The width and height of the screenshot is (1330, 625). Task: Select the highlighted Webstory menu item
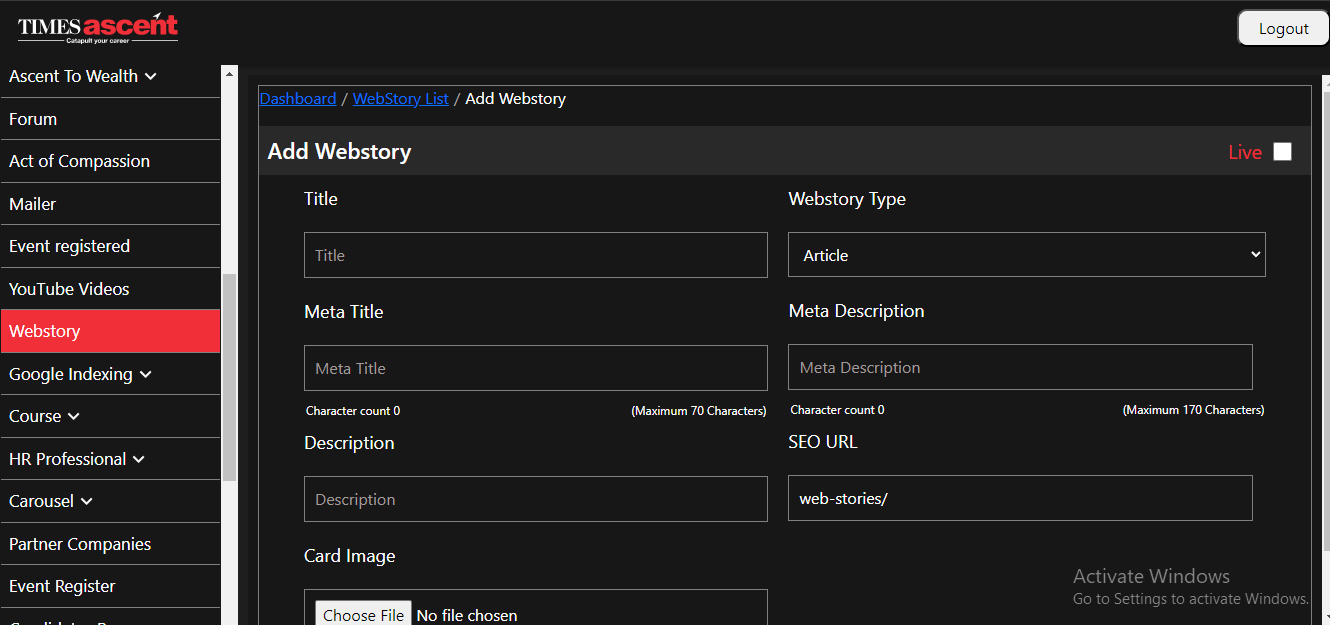(x=110, y=331)
